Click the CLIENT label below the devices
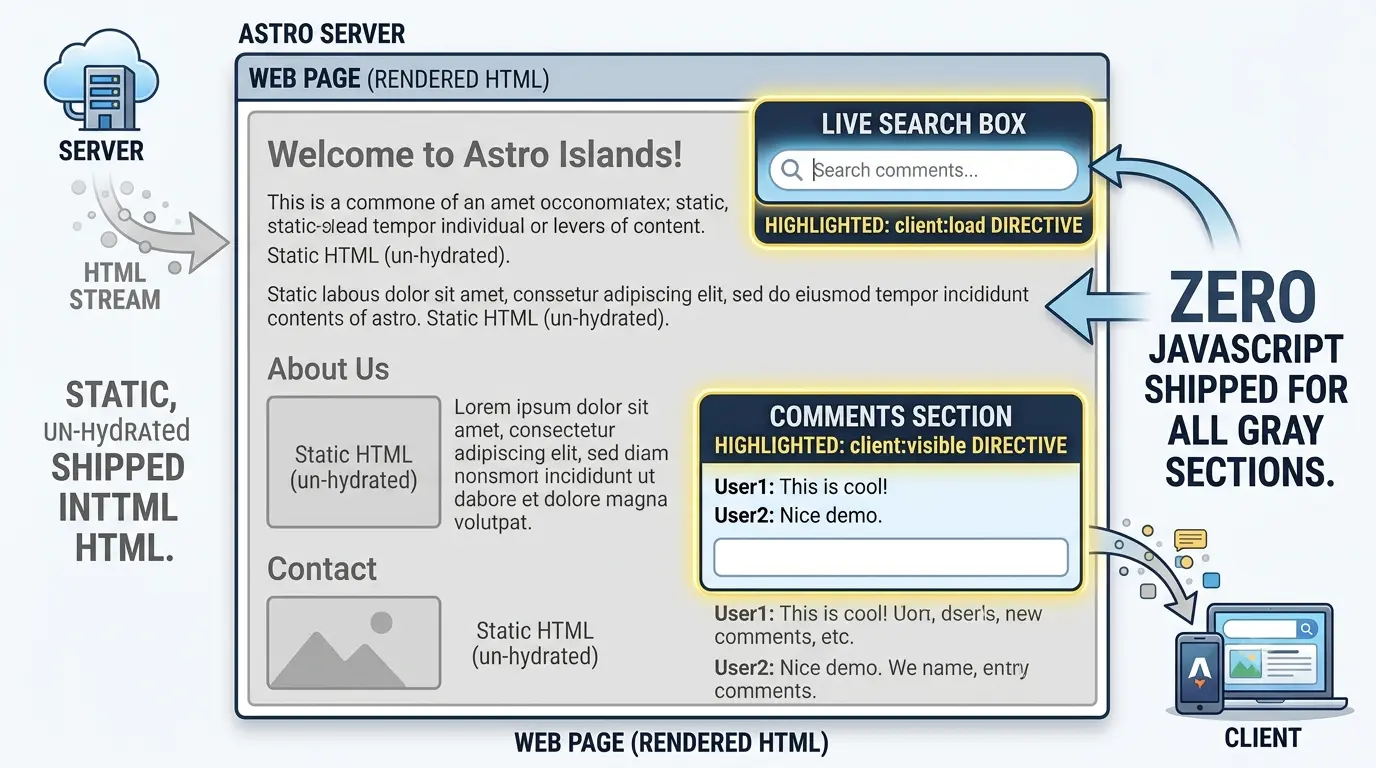 pos(1263,738)
